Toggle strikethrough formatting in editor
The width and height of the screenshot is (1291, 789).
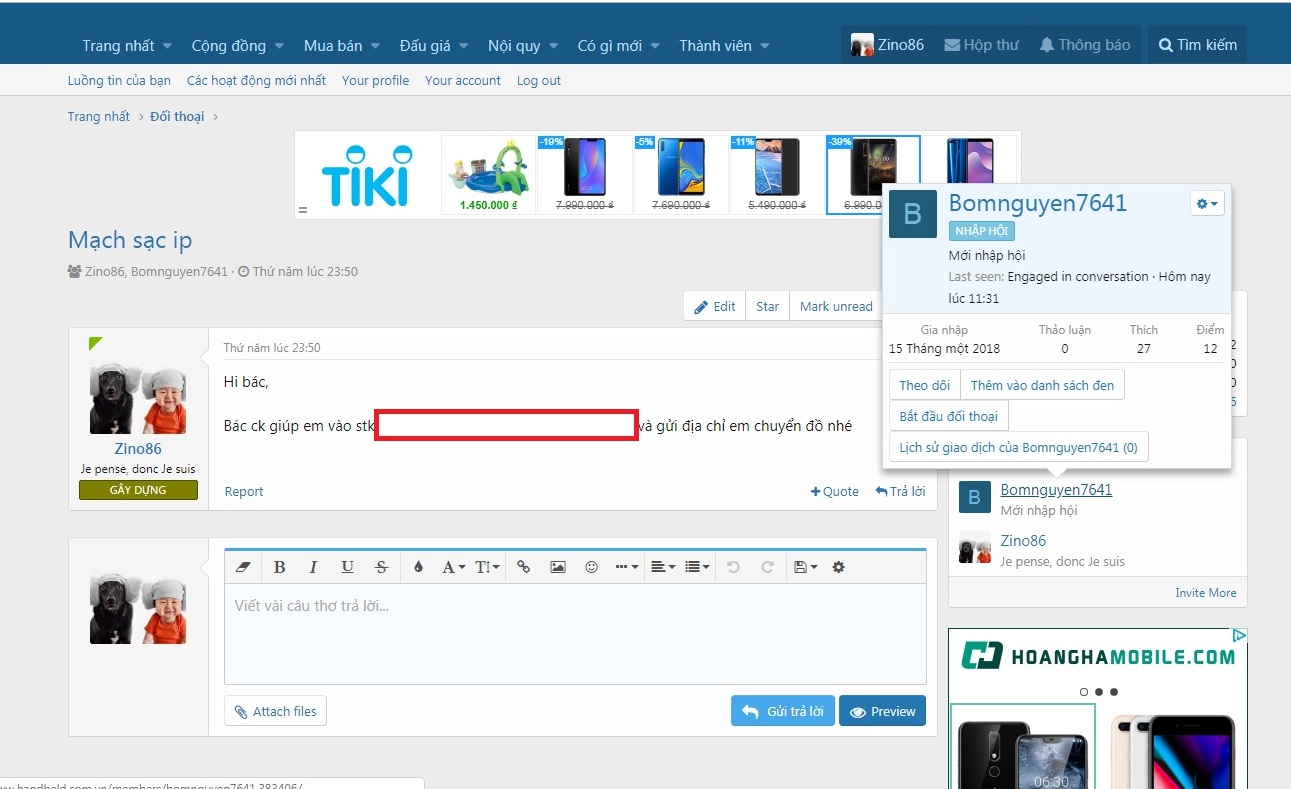click(x=381, y=567)
